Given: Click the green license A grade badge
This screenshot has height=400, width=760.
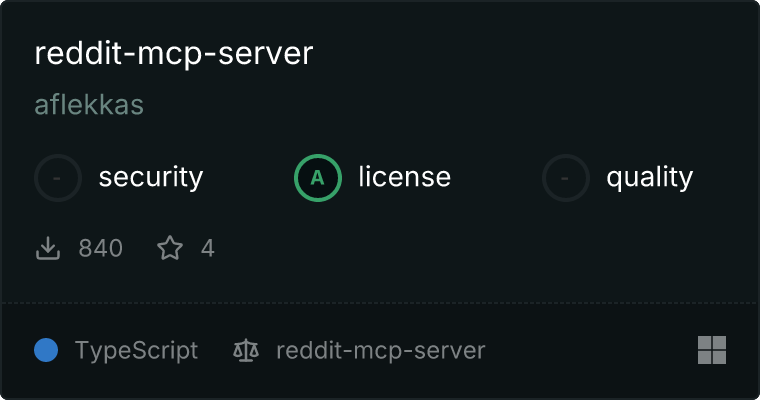Looking at the screenshot, I should [x=318, y=178].
